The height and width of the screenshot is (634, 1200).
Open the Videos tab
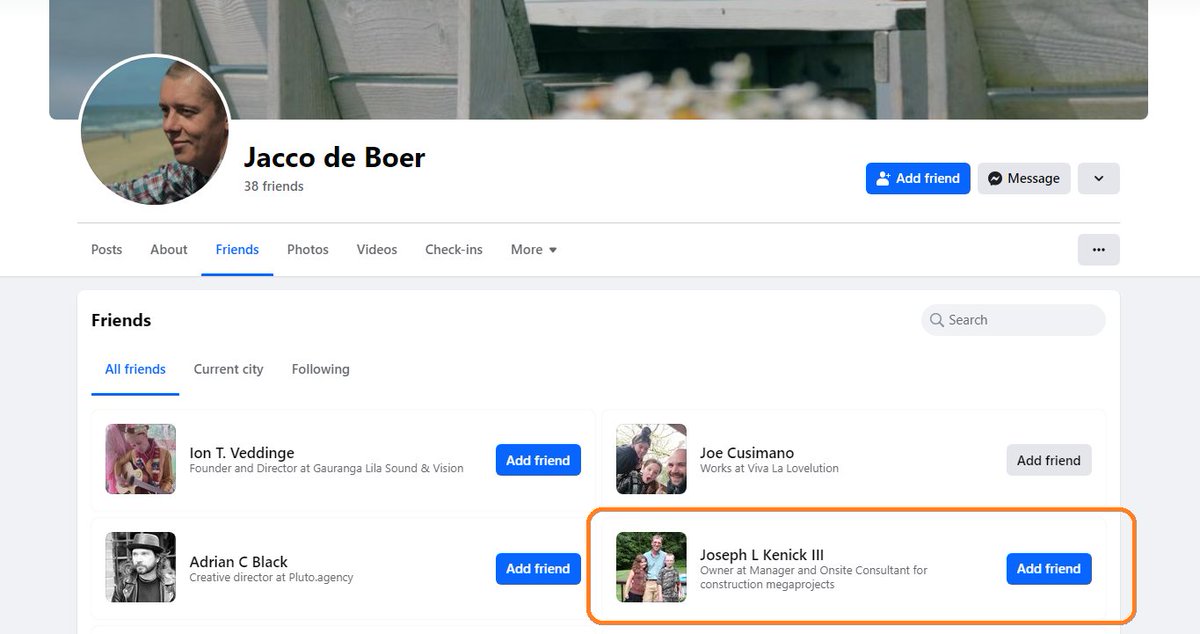coord(377,249)
